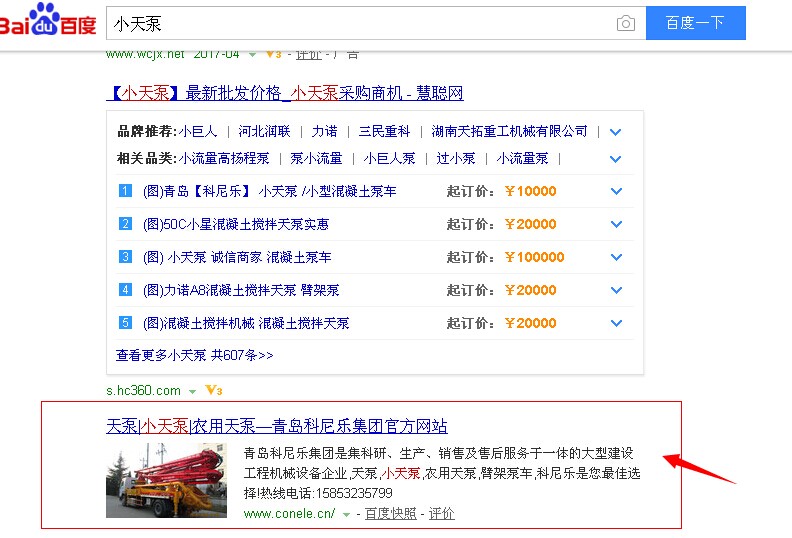Open dropdown arrow beside www.conele.cn
This screenshot has width=792, height=538.
coord(346,514)
